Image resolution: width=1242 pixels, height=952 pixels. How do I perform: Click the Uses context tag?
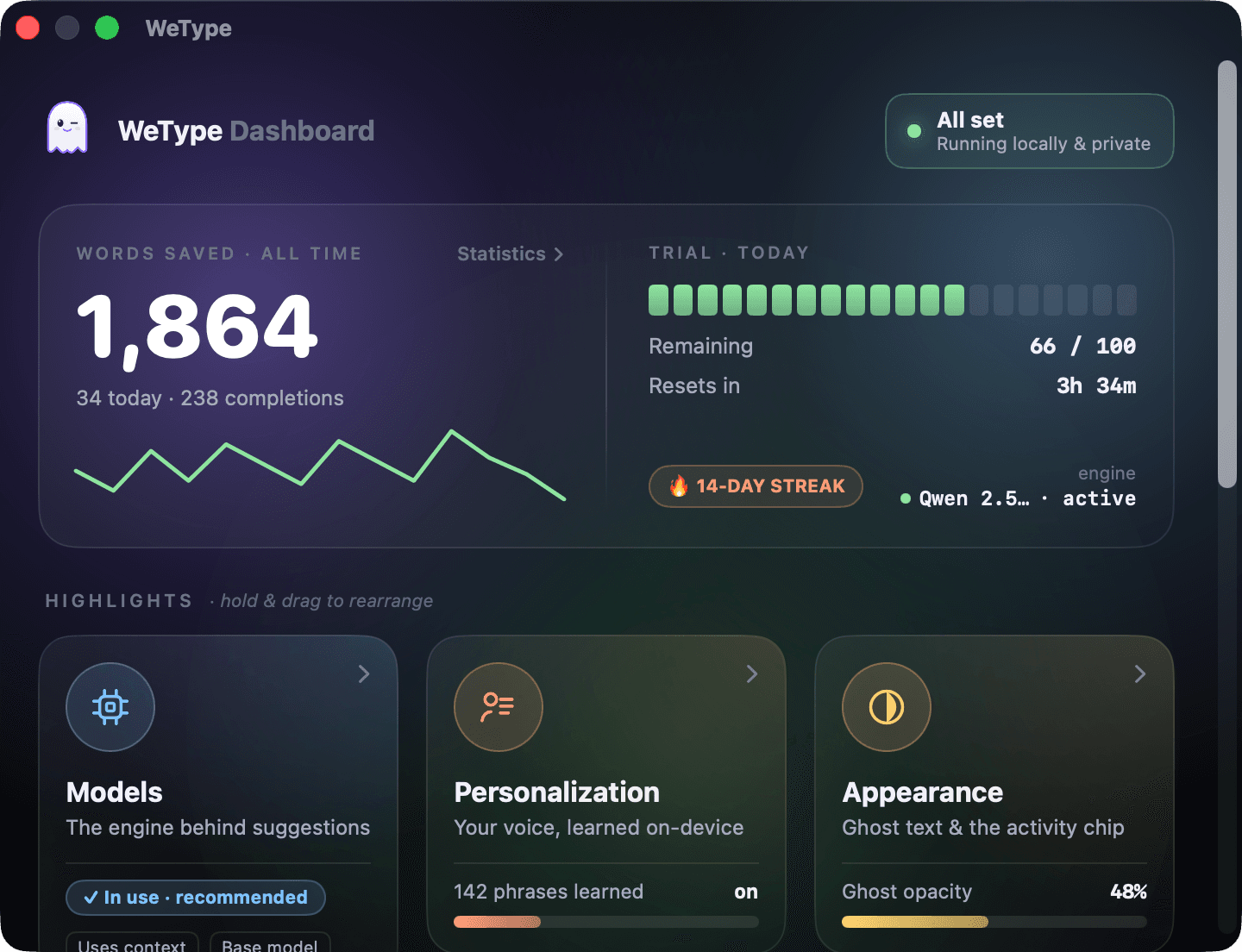pyautogui.click(x=132, y=943)
